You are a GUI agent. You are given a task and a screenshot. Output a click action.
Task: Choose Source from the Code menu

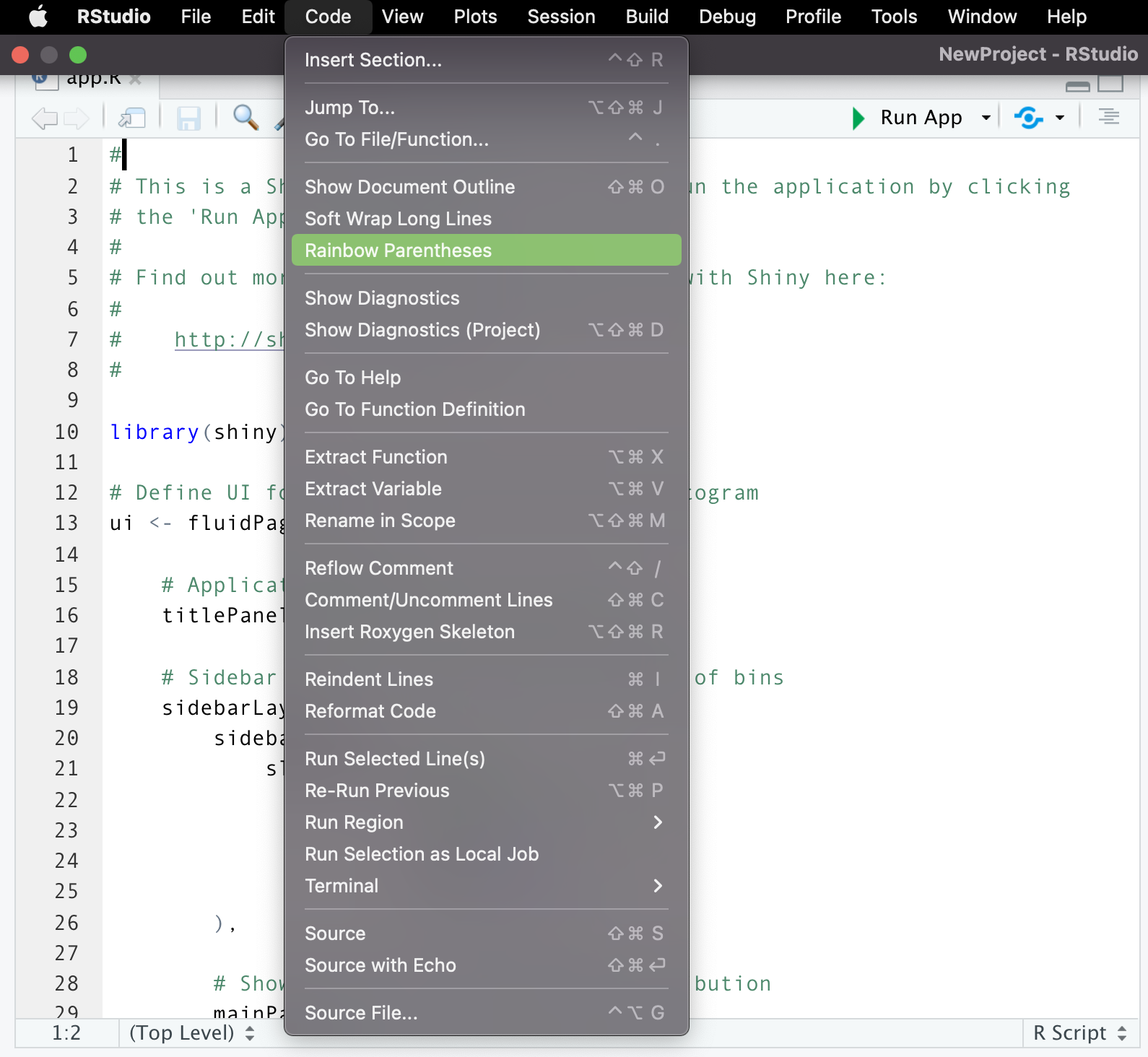coord(487,934)
